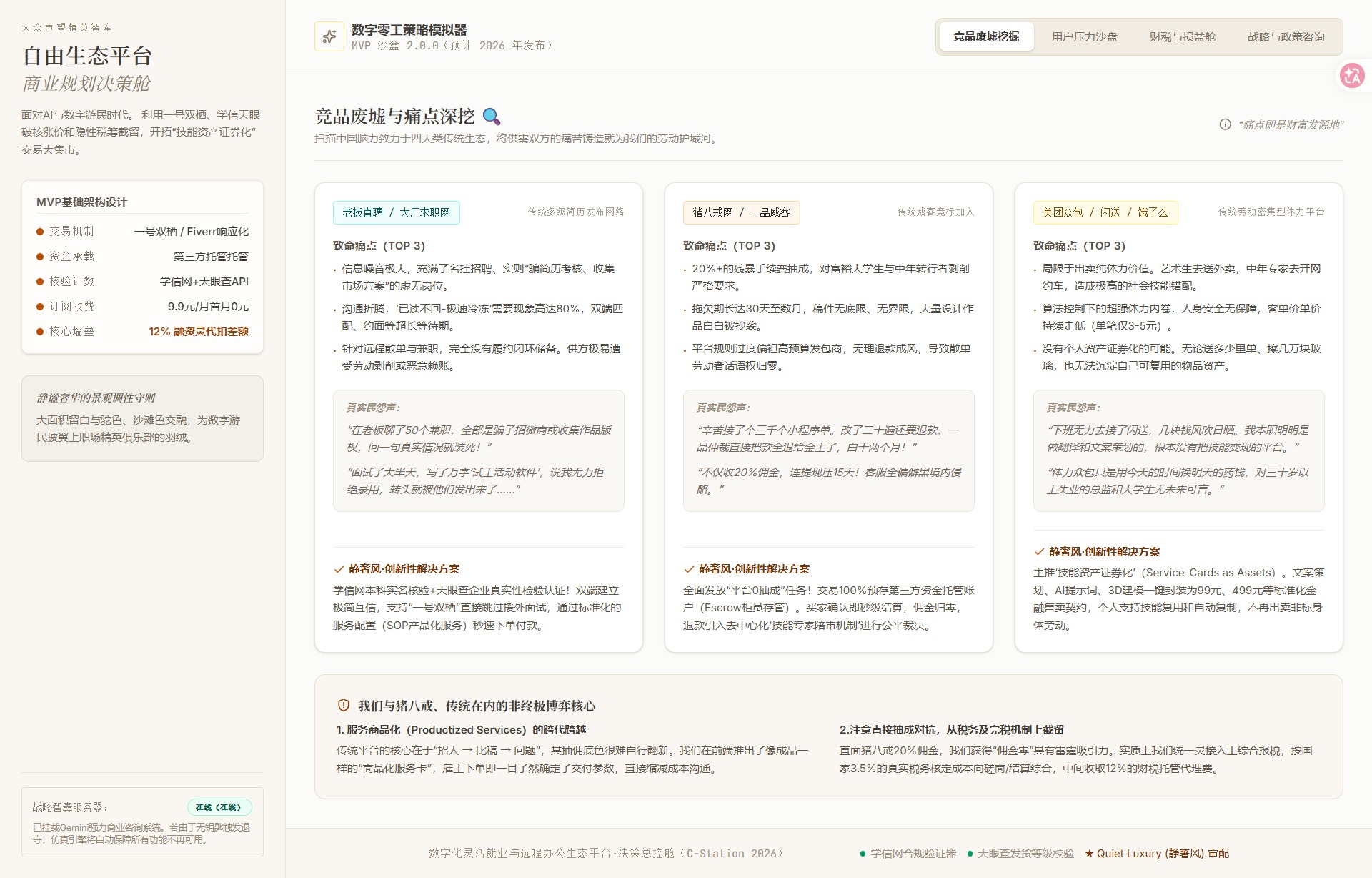1372x878 pixels.
Task: Click the 第三方托管托管 value
Action: [x=211, y=257]
